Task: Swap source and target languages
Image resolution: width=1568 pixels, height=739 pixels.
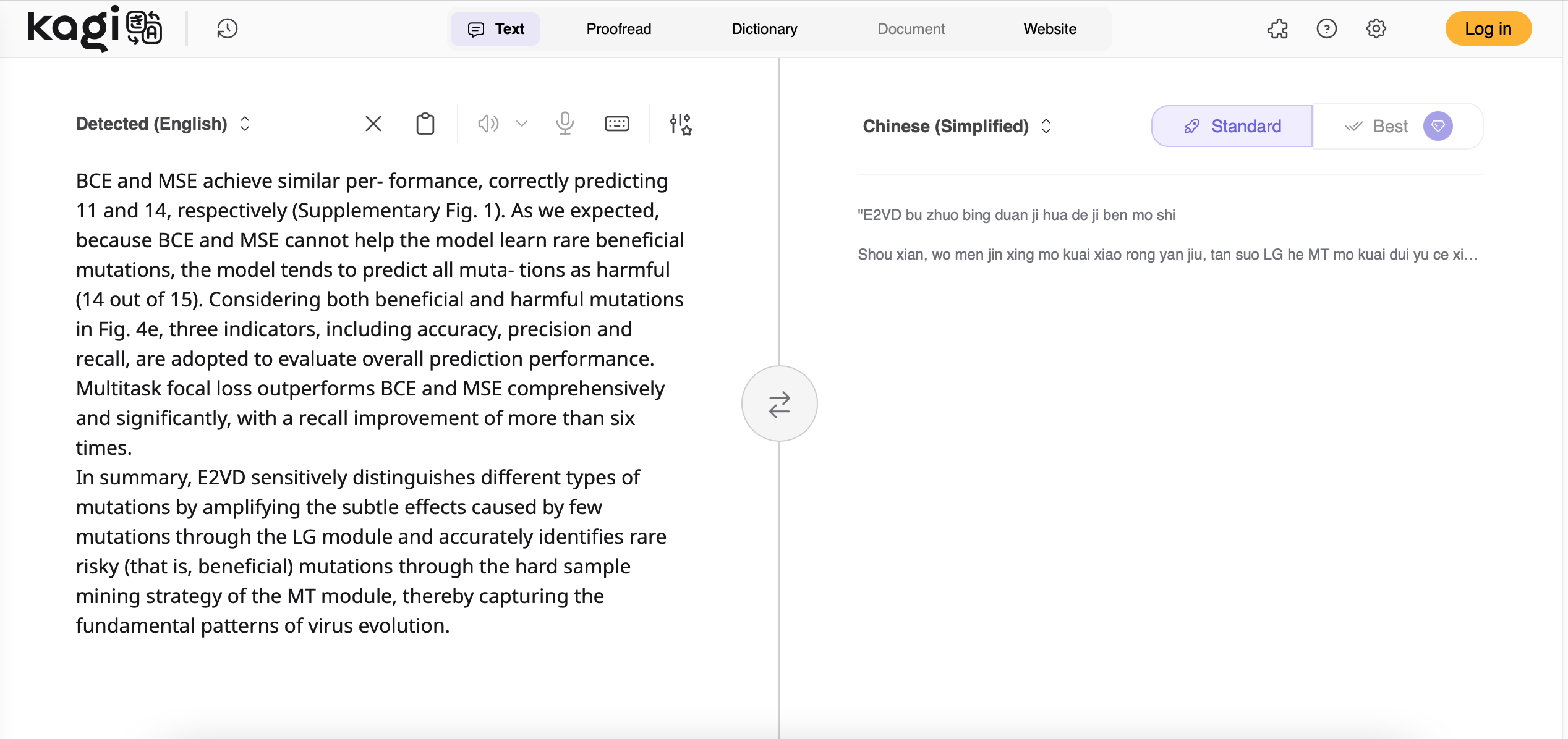Action: [x=779, y=403]
